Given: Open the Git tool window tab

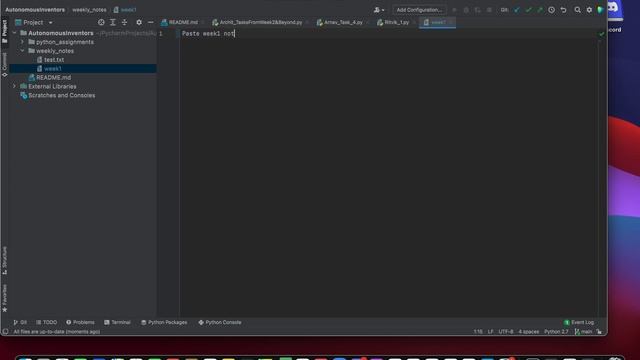Looking at the screenshot, I should (20, 322).
